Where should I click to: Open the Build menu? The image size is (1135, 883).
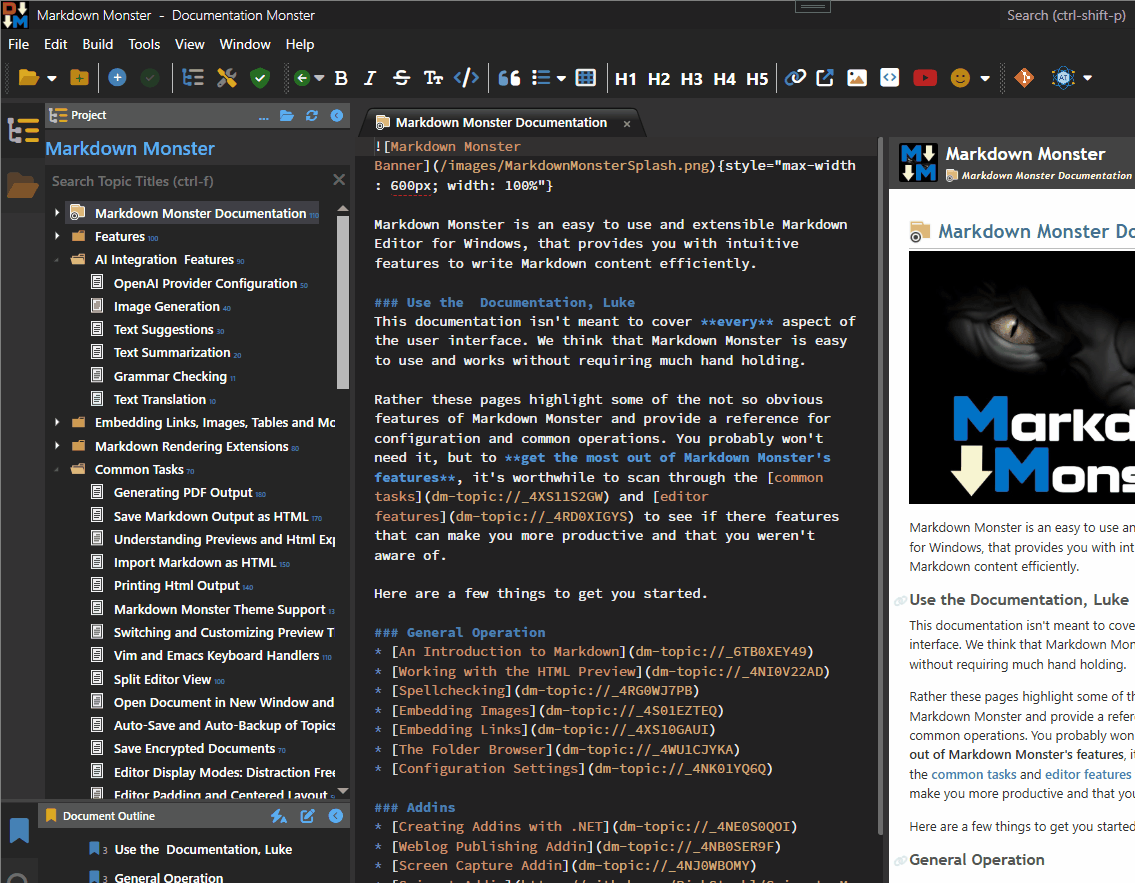coord(98,44)
